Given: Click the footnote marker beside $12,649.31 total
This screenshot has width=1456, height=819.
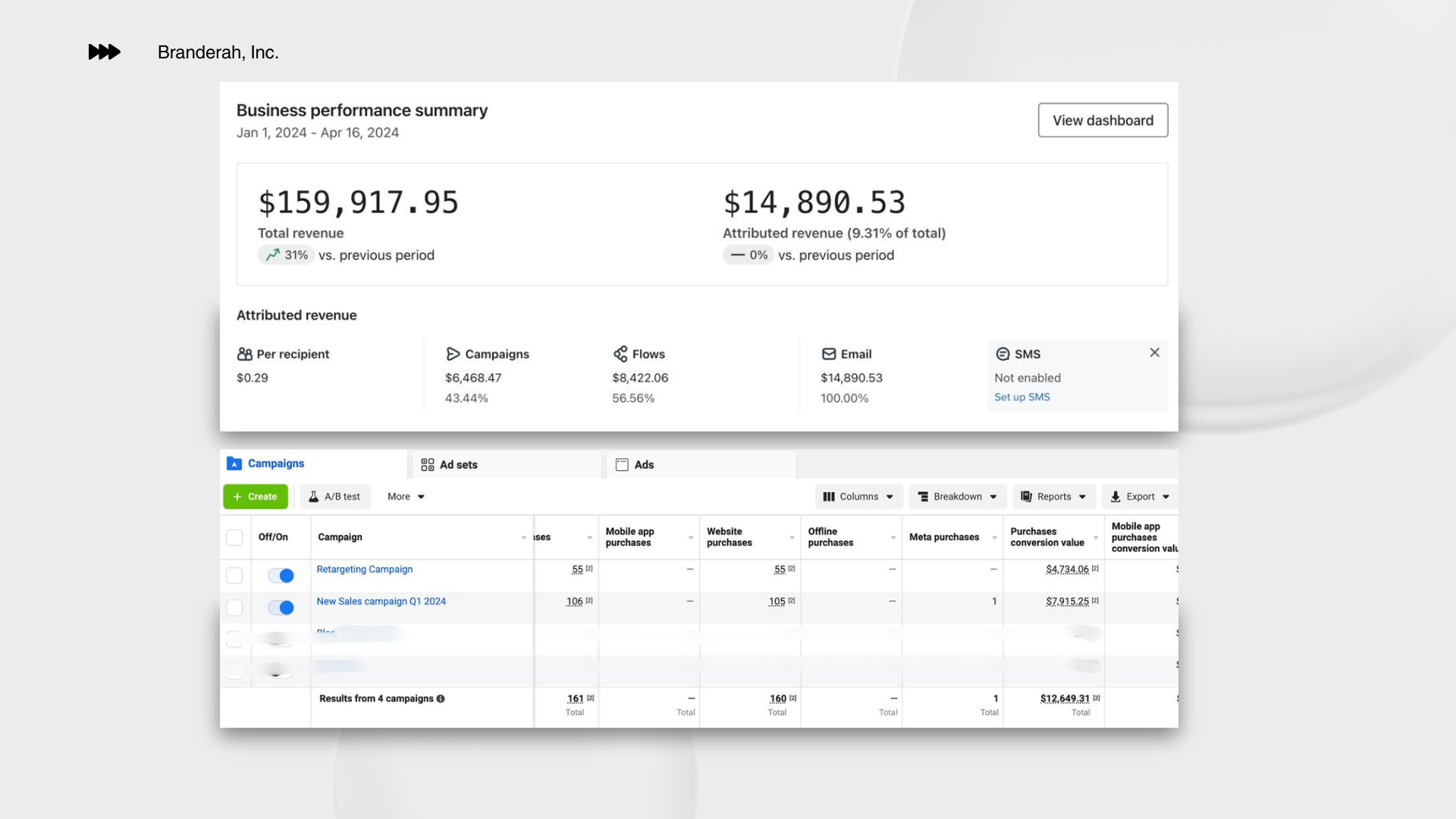Looking at the screenshot, I should click(1097, 698).
